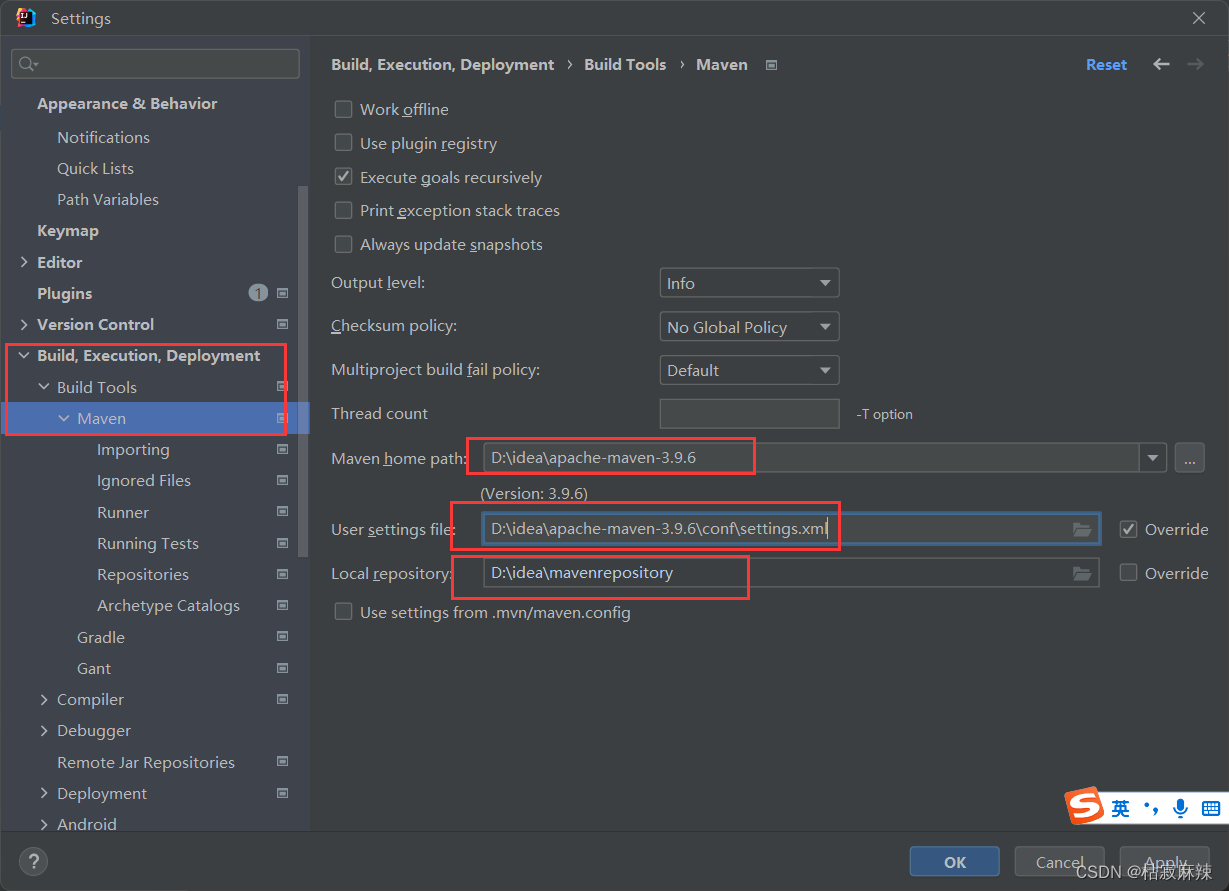Collapse Build, Execution, Deployment node
Viewport: 1229px width, 891px height.
24,356
